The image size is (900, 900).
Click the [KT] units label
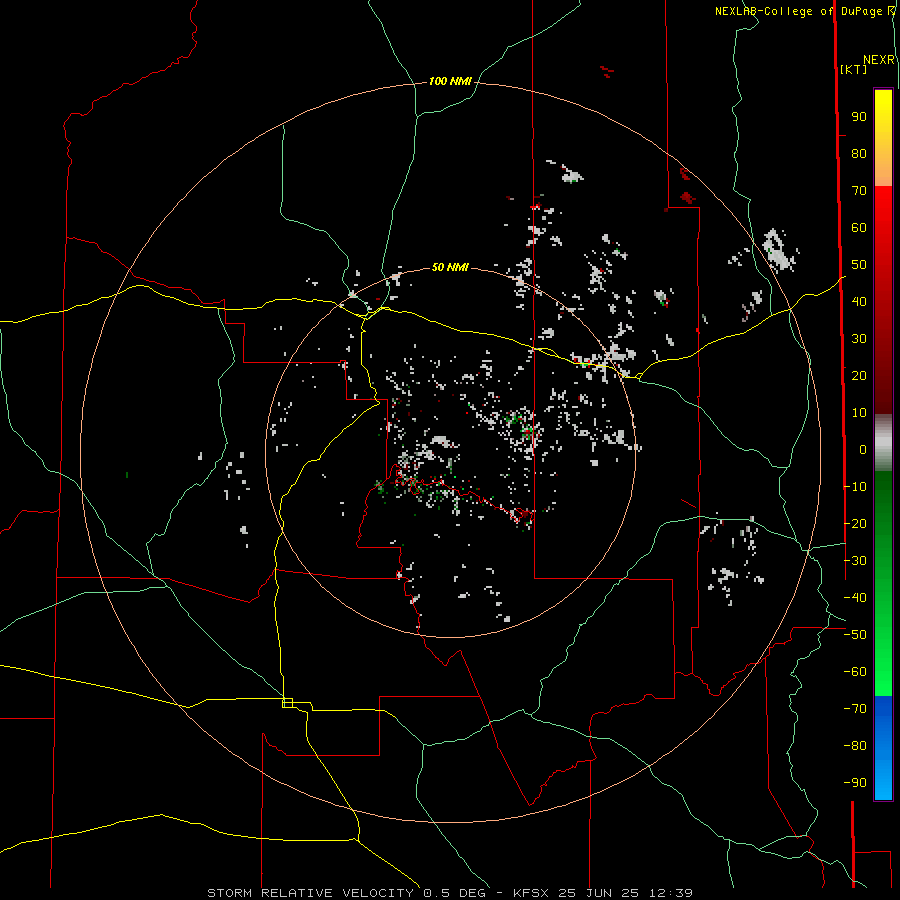pyautogui.click(x=854, y=69)
